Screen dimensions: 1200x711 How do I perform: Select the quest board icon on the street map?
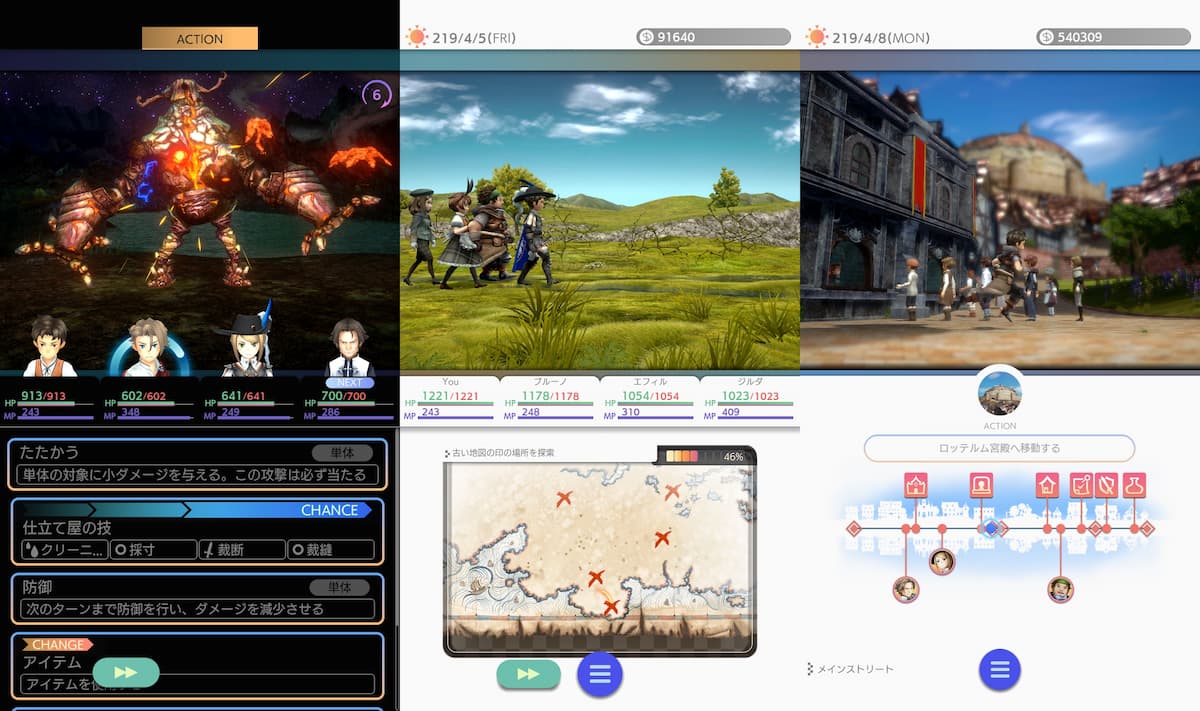point(1082,486)
